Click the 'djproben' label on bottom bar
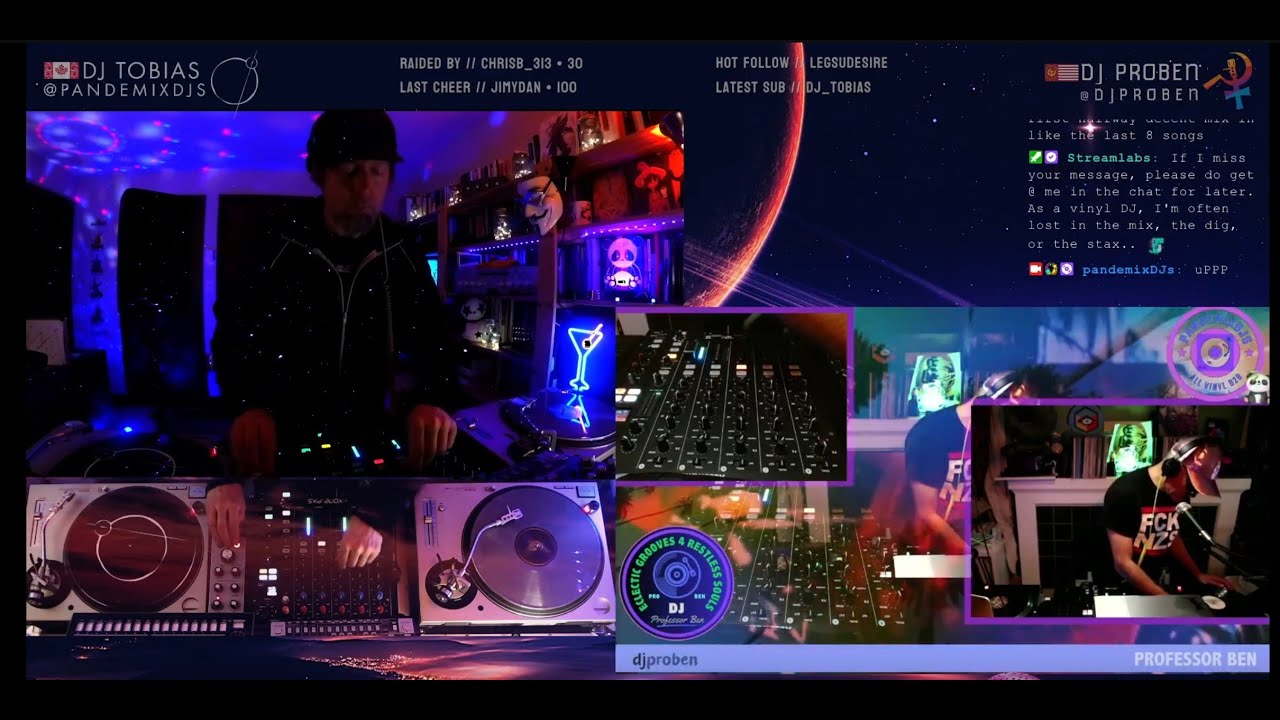 [665, 660]
